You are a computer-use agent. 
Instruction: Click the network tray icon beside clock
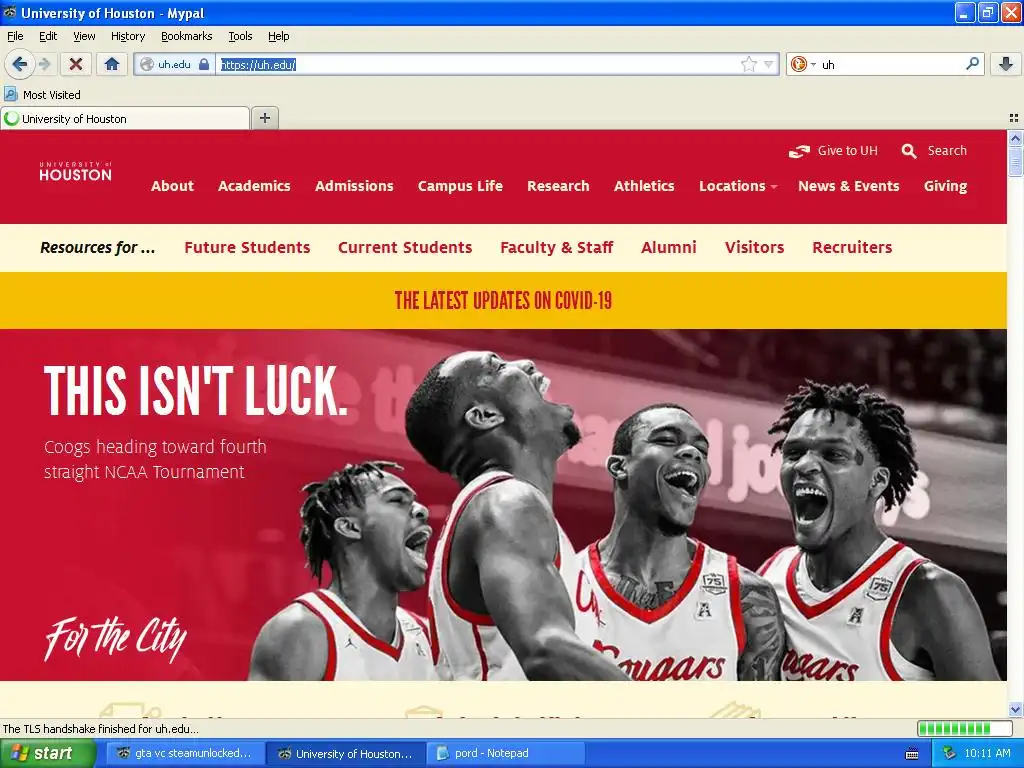click(x=949, y=754)
